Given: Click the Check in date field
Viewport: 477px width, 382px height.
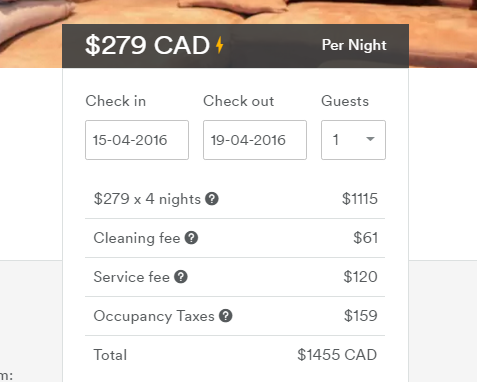Looking at the screenshot, I should point(137,140).
